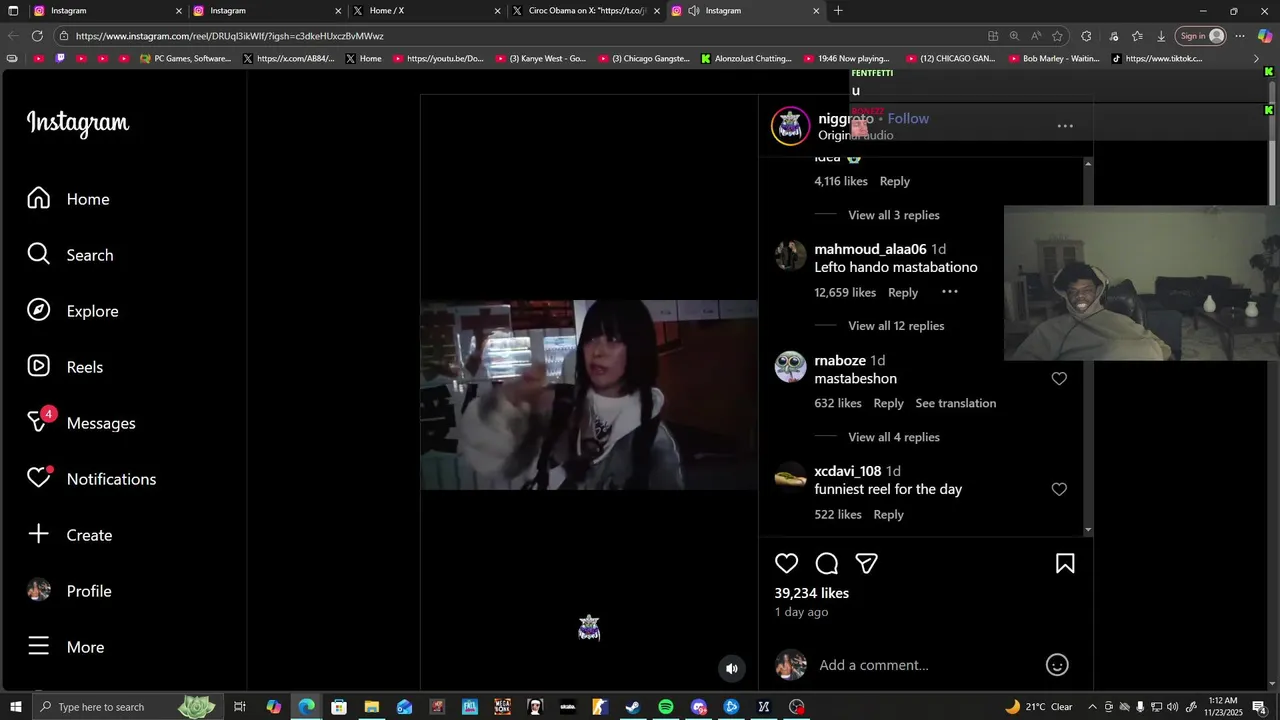This screenshot has height=720, width=1280.
Task: View all 4 replies
Action: tap(894, 437)
